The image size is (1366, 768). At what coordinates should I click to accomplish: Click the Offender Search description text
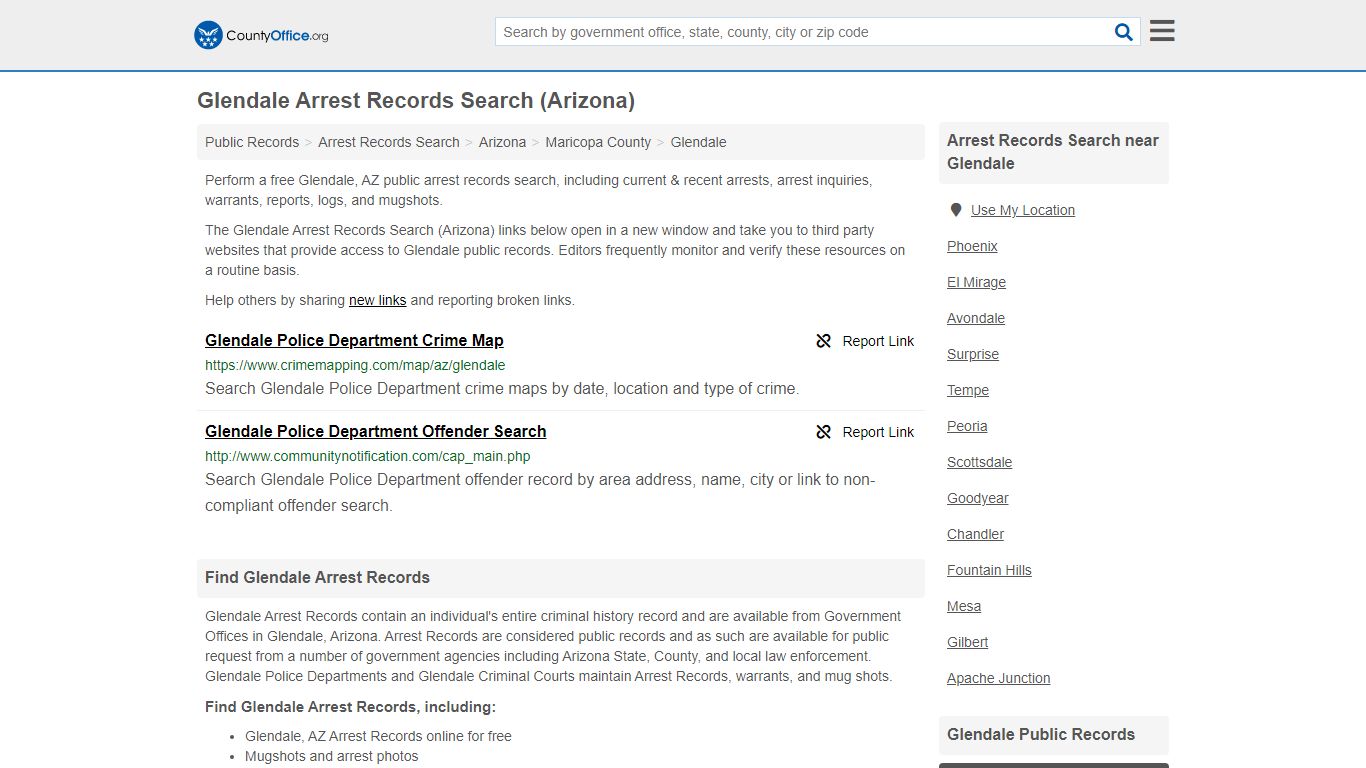pyautogui.click(x=540, y=492)
